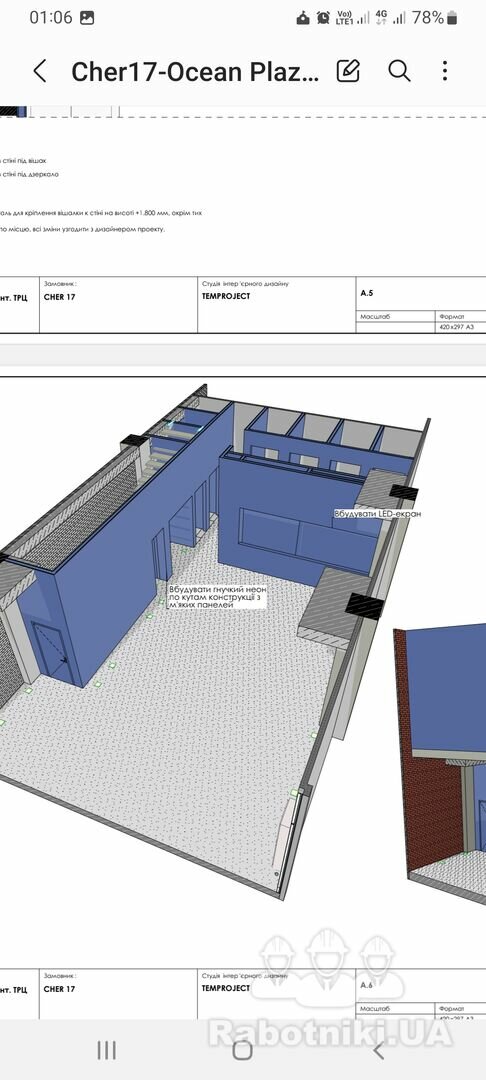Screen dimensions: 486x1080
Task: Select the 'Вбудувати гнучкий неон' annotation text
Action: coord(218,590)
